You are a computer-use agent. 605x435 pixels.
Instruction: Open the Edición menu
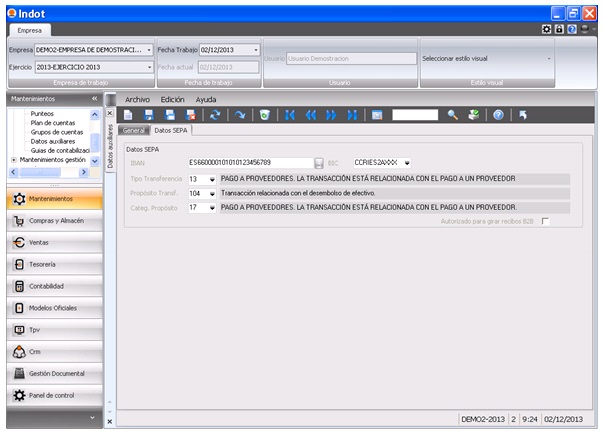click(172, 100)
